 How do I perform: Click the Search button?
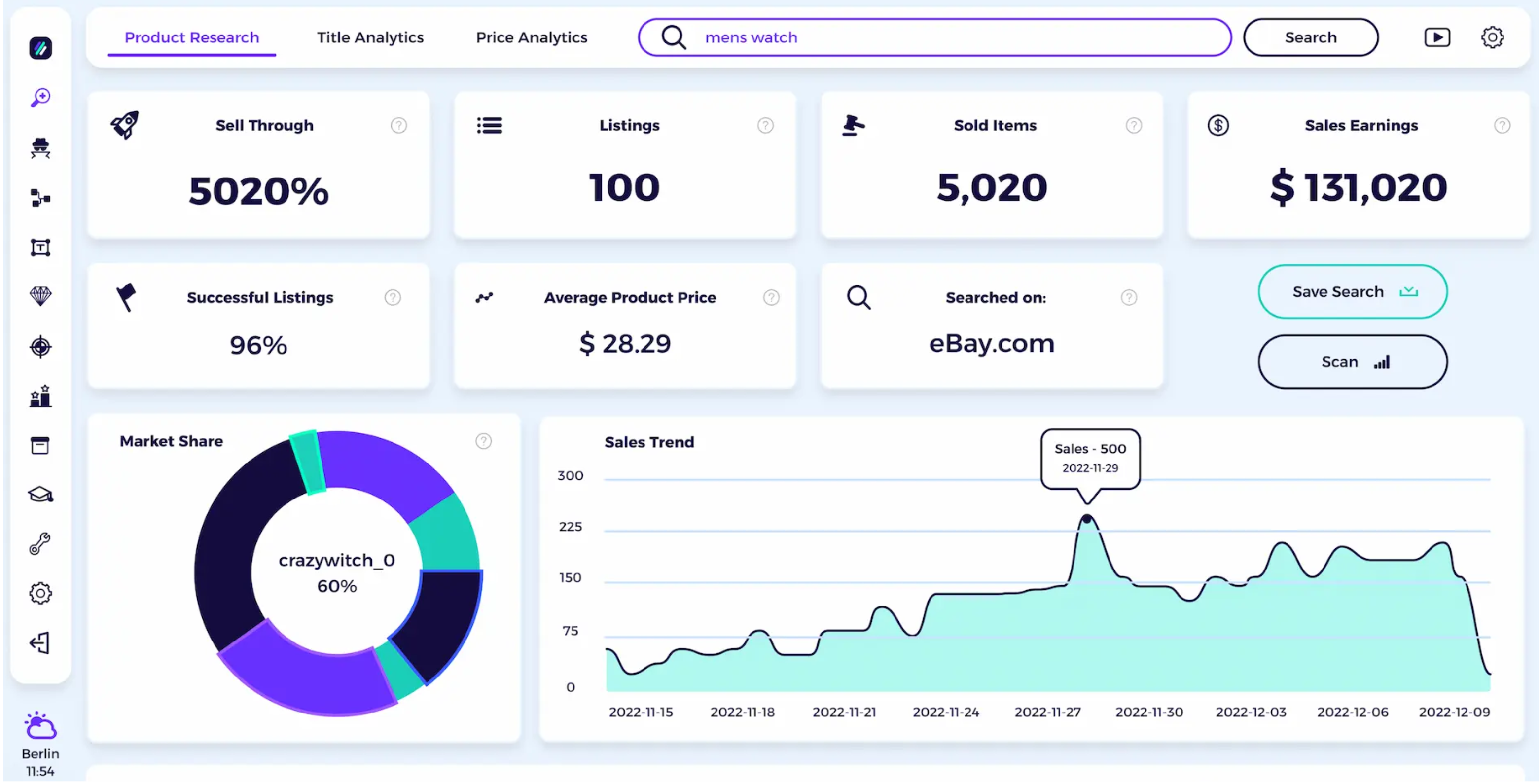1311,37
